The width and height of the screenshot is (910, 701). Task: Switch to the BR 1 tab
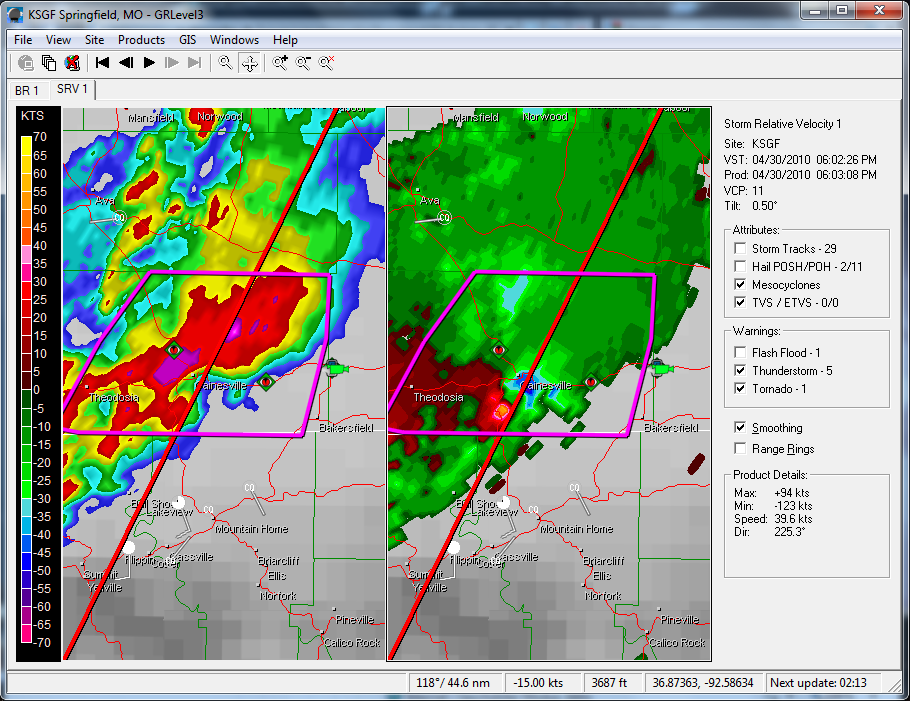27,90
